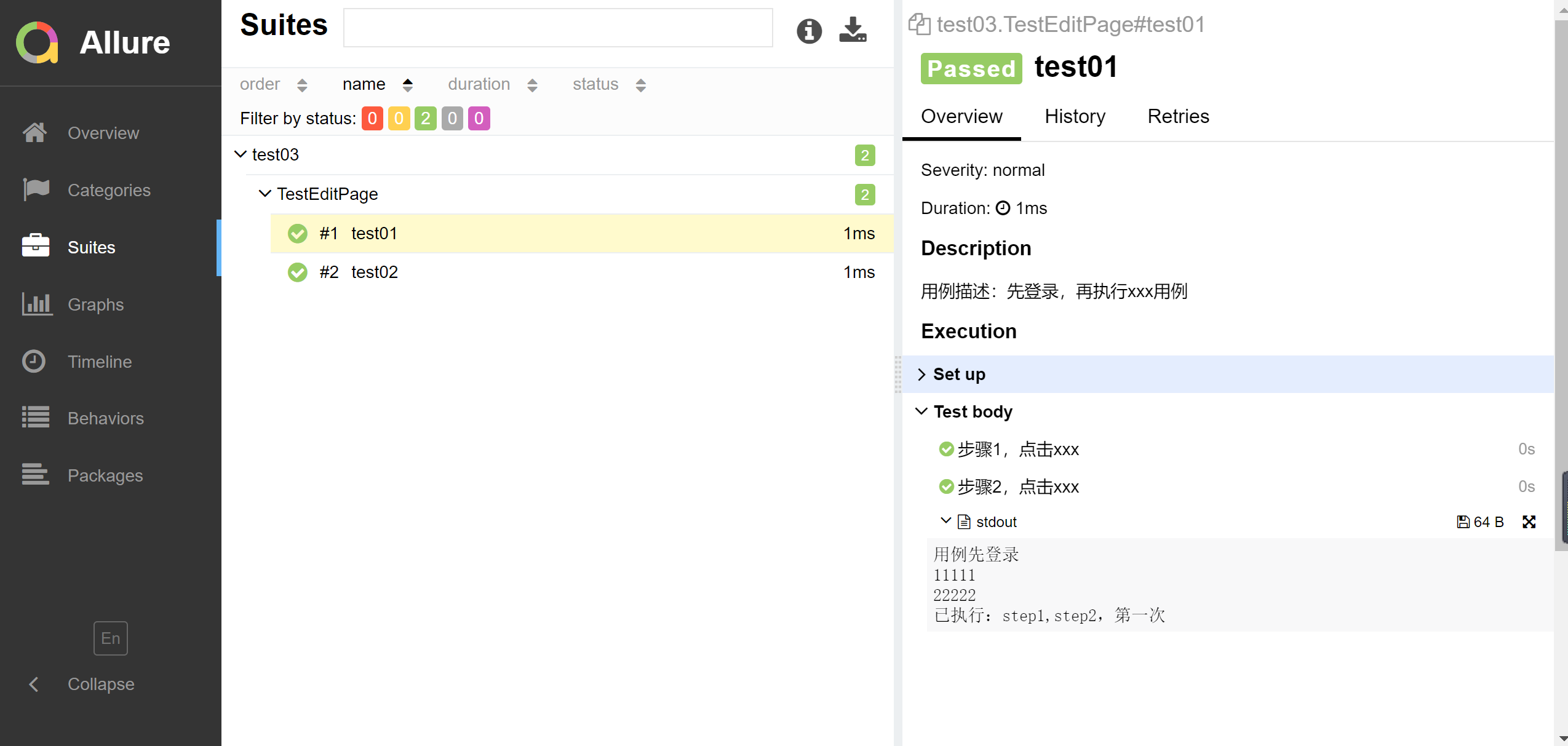
Task: Open Packages icon in sidebar
Action: pyautogui.click(x=36, y=474)
